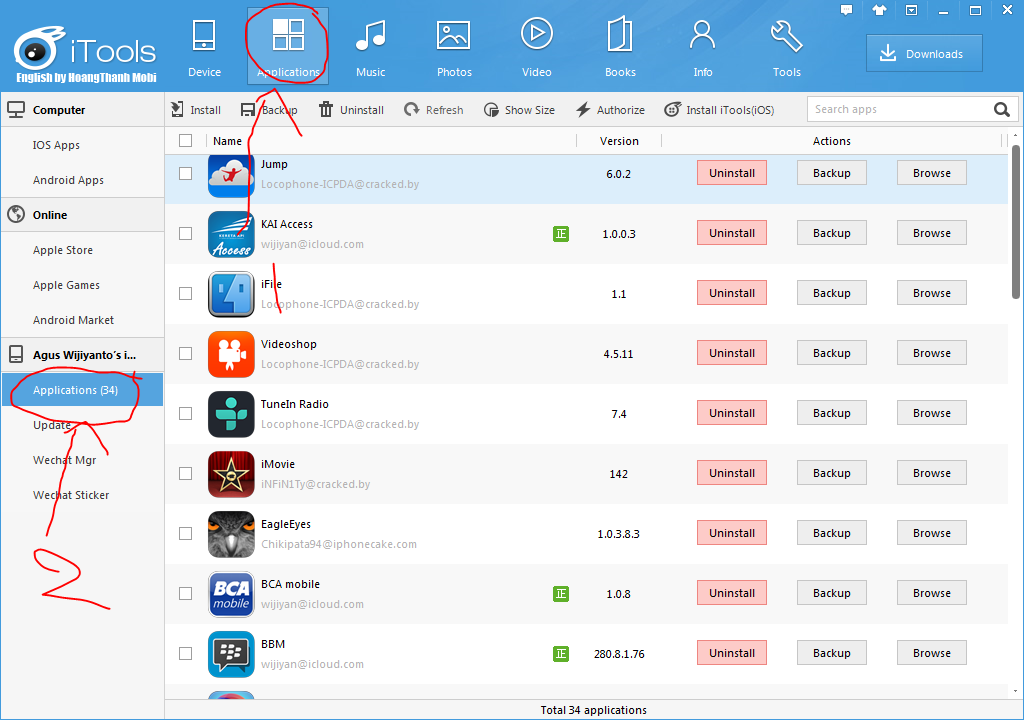Click green badge on BCA mobile row
Screen dimensions: 1024x720
pyautogui.click(x=560, y=593)
